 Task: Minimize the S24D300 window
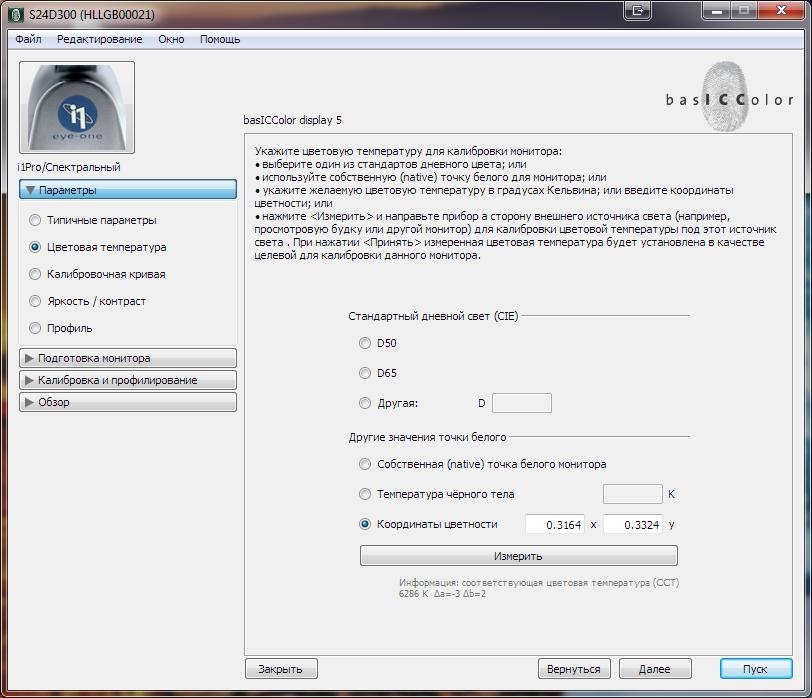[717, 10]
